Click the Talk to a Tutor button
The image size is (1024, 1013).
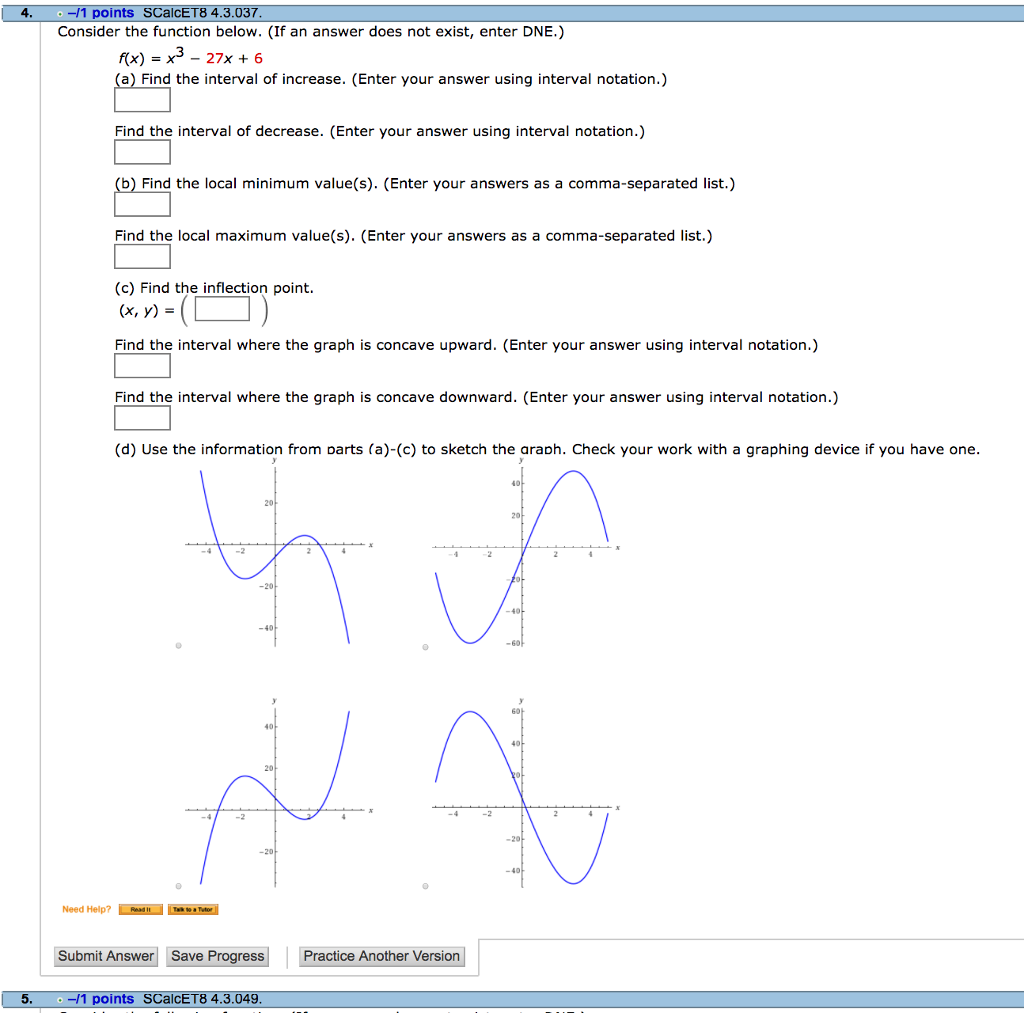pyautogui.click(x=194, y=909)
